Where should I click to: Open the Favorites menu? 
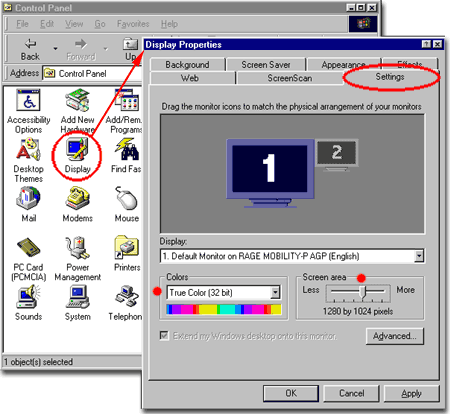click(x=133, y=24)
